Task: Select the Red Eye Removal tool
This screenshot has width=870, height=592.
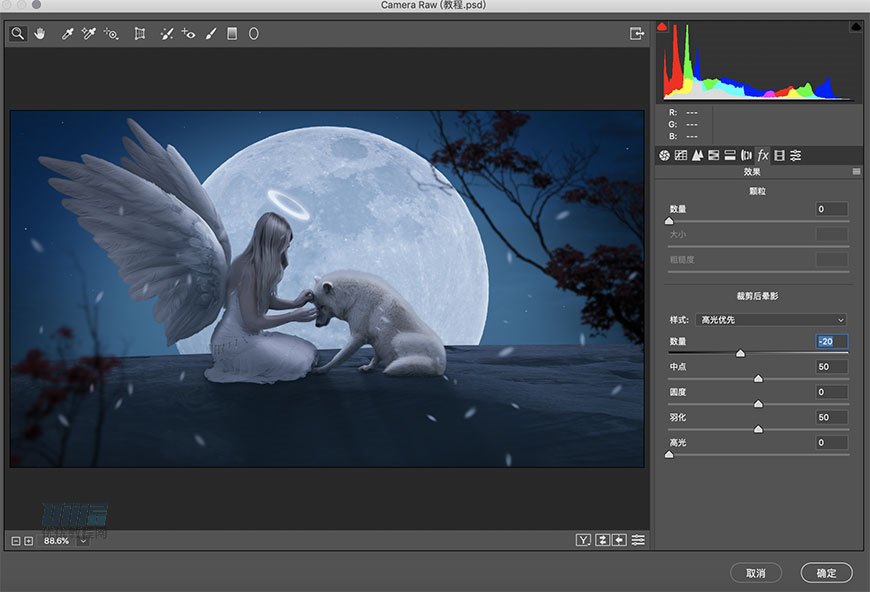Action: click(x=188, y=34)
